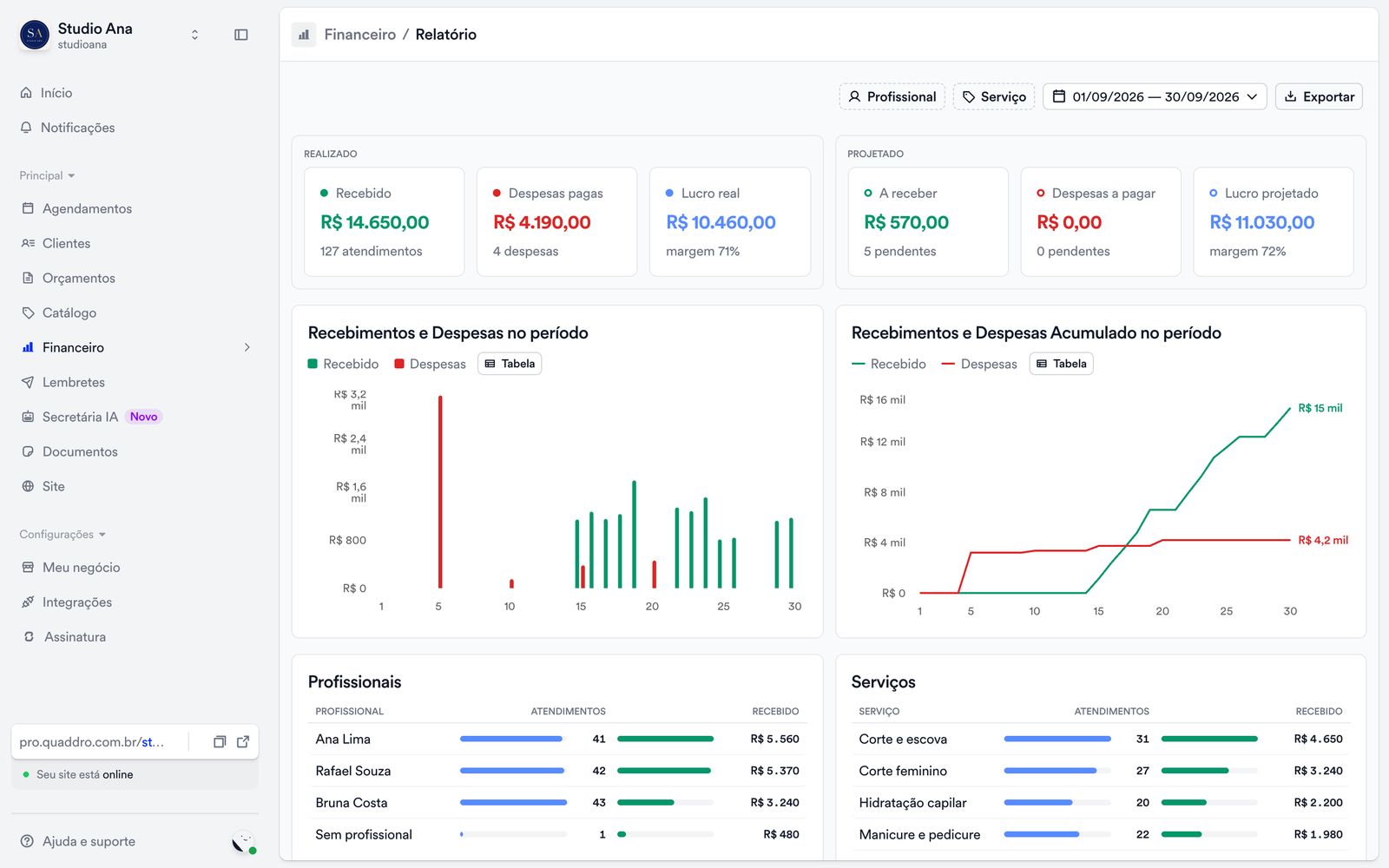
Task: Collapse the Configurações section
Action: pos(63,534)
